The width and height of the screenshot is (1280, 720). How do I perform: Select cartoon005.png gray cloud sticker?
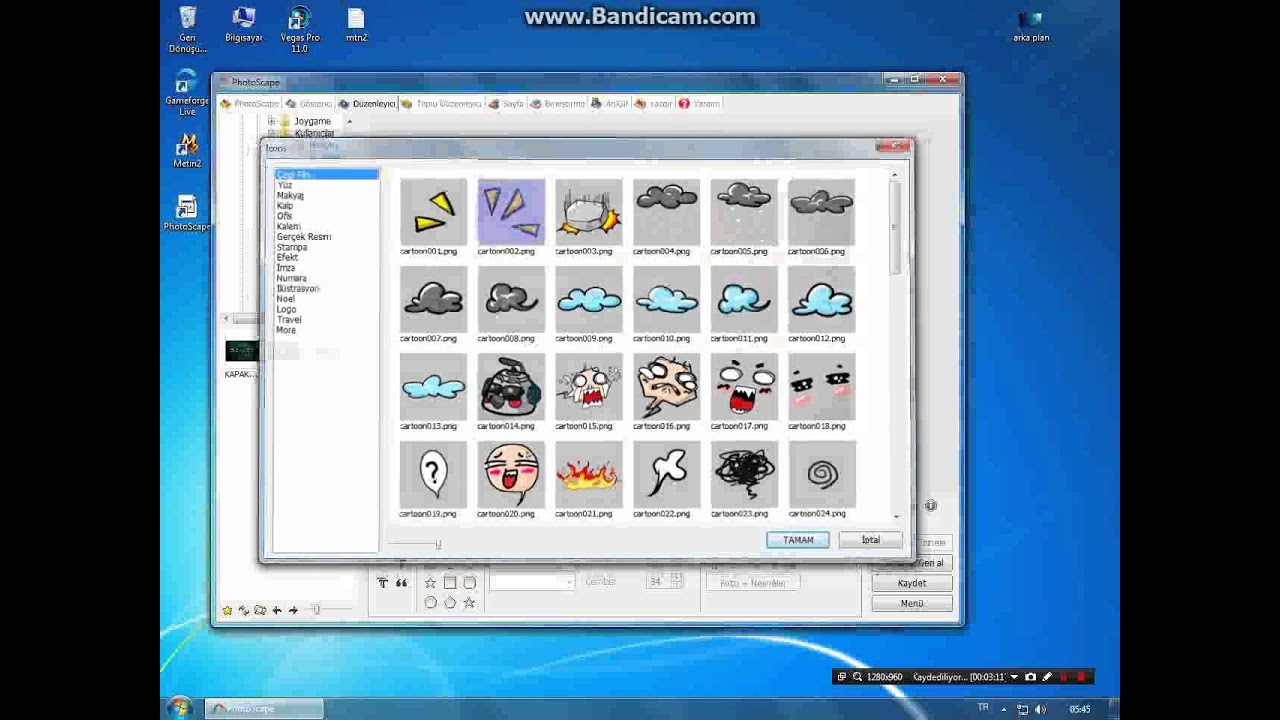[x=744, y=212]
